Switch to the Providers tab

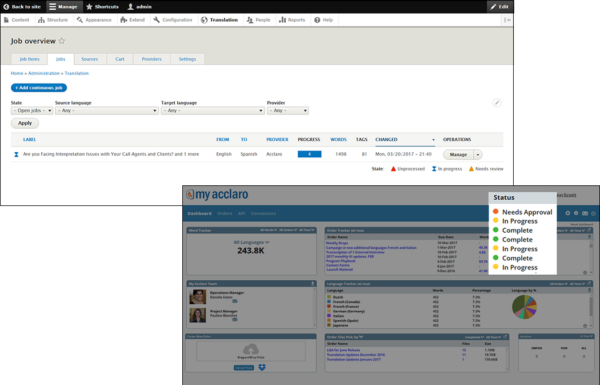coord(152,59)
